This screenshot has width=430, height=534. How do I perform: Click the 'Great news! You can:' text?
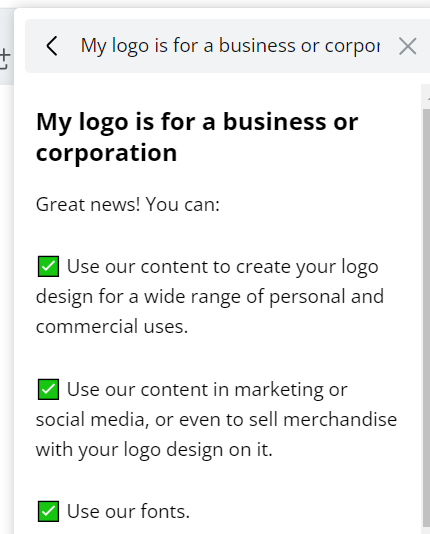128,204
